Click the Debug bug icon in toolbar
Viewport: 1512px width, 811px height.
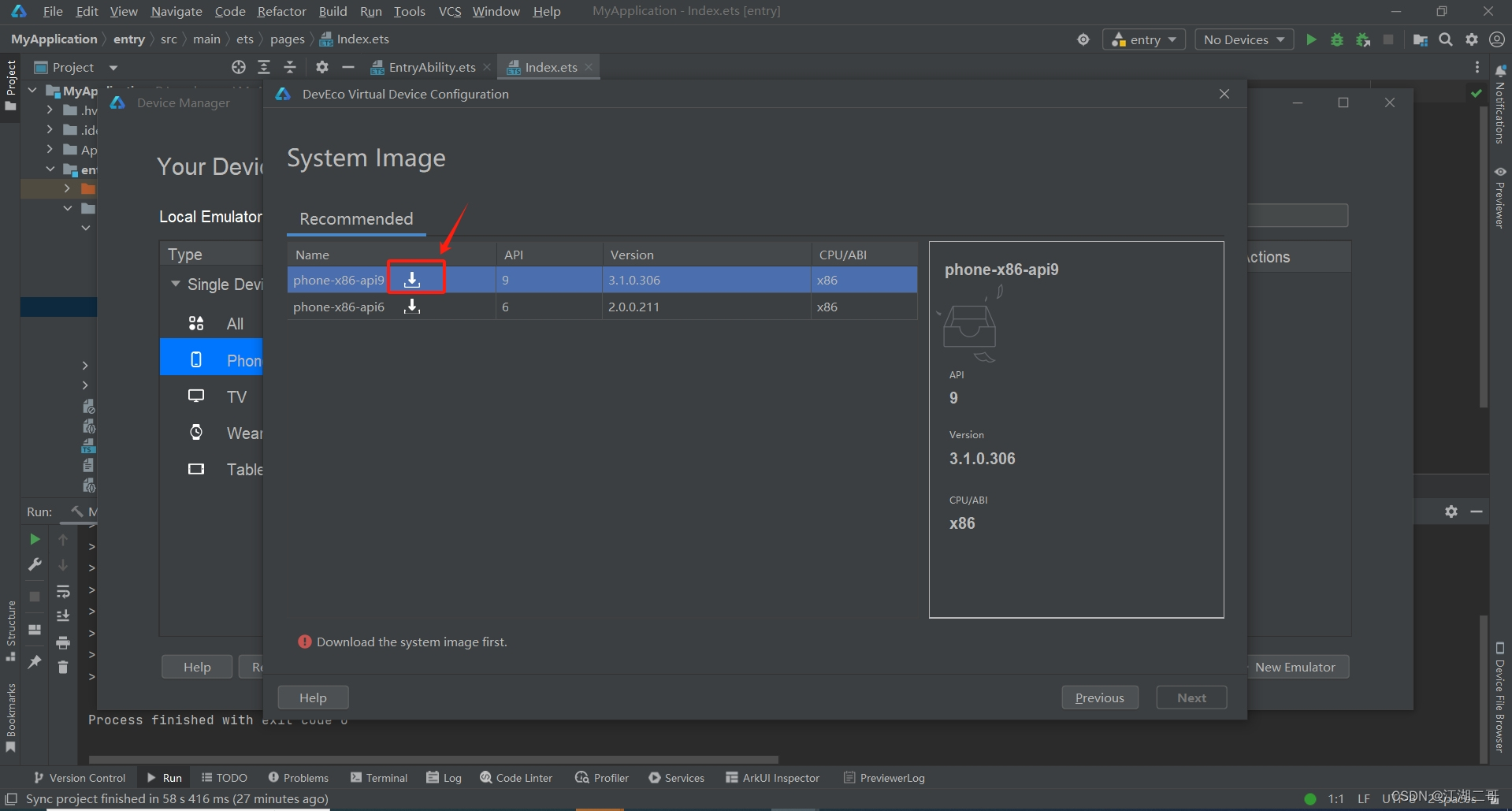1337,39
